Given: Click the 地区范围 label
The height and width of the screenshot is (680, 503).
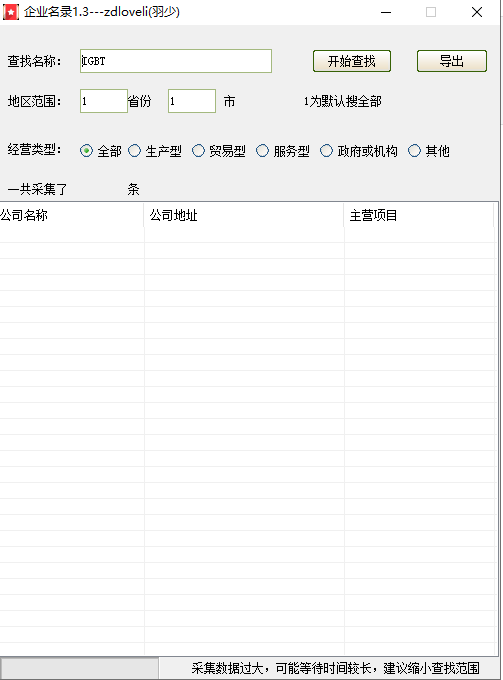Looking at the screenshot, I should tap(34, 101).
